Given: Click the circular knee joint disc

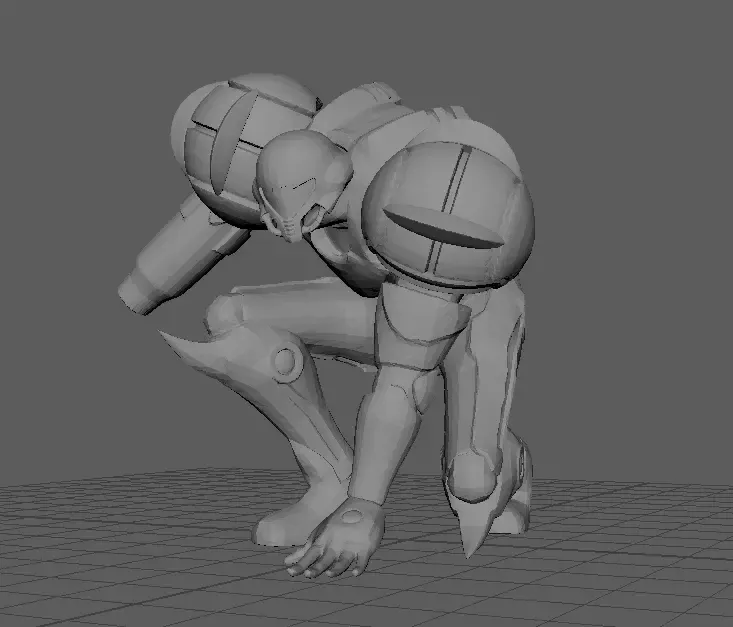Looking at the screenshot, I should coord(285,361).
